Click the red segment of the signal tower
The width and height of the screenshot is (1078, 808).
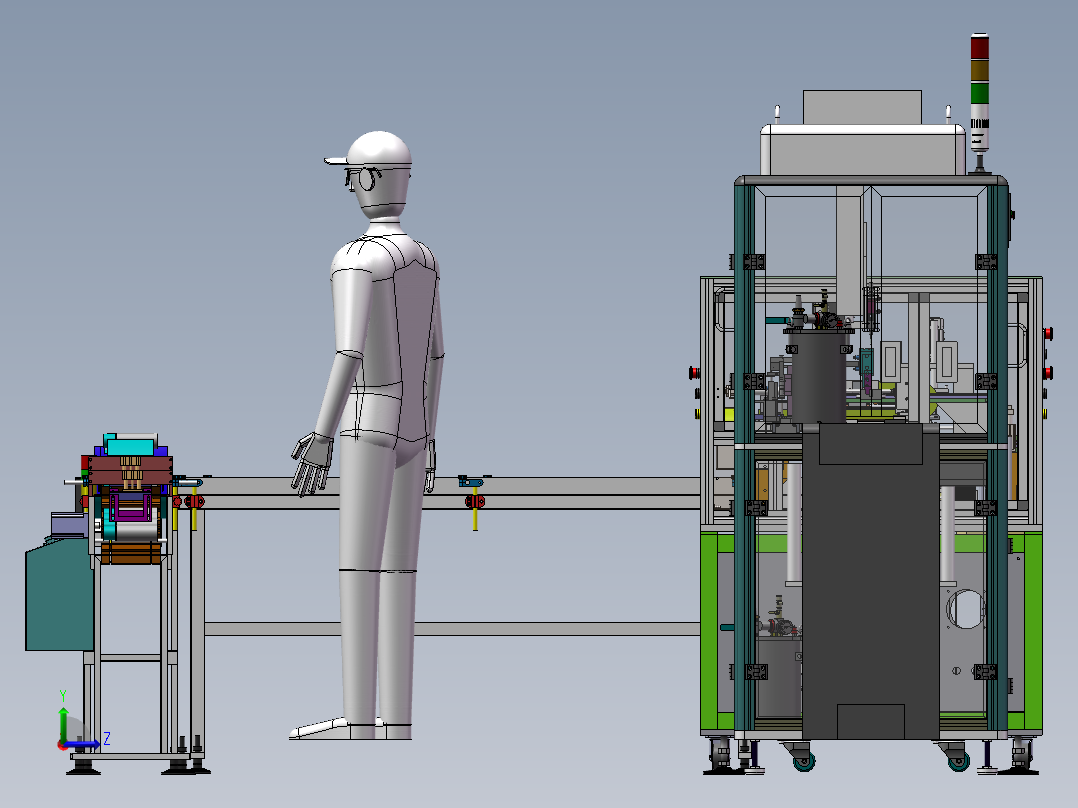pyautogui.click(x=980, y=47)
